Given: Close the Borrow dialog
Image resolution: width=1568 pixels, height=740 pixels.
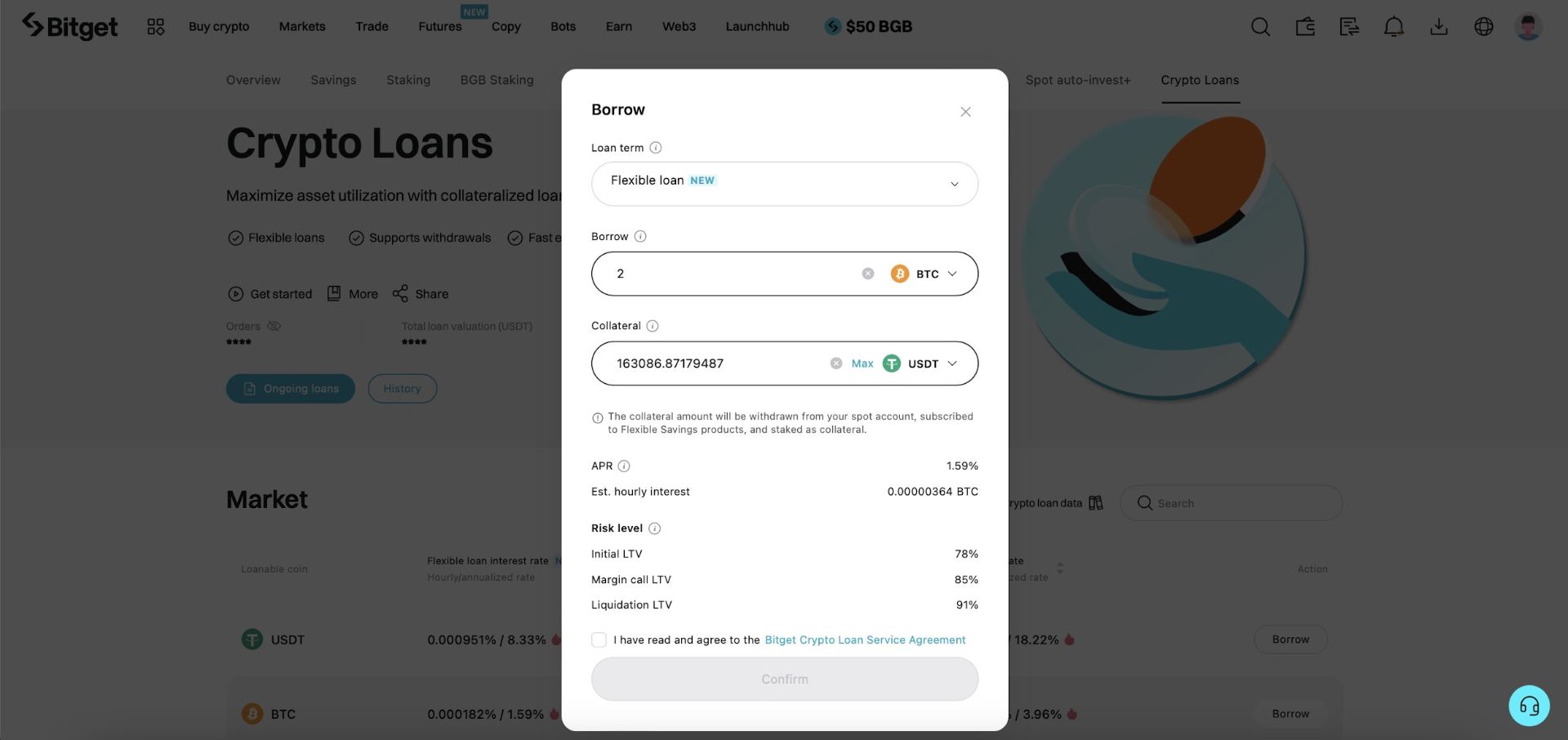Looking at the screenshot, I should click(965, 112).
